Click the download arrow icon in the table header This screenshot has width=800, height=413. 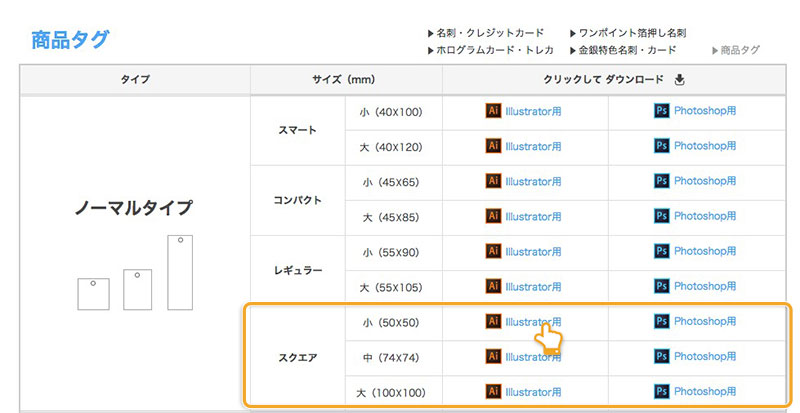(679, 80)
